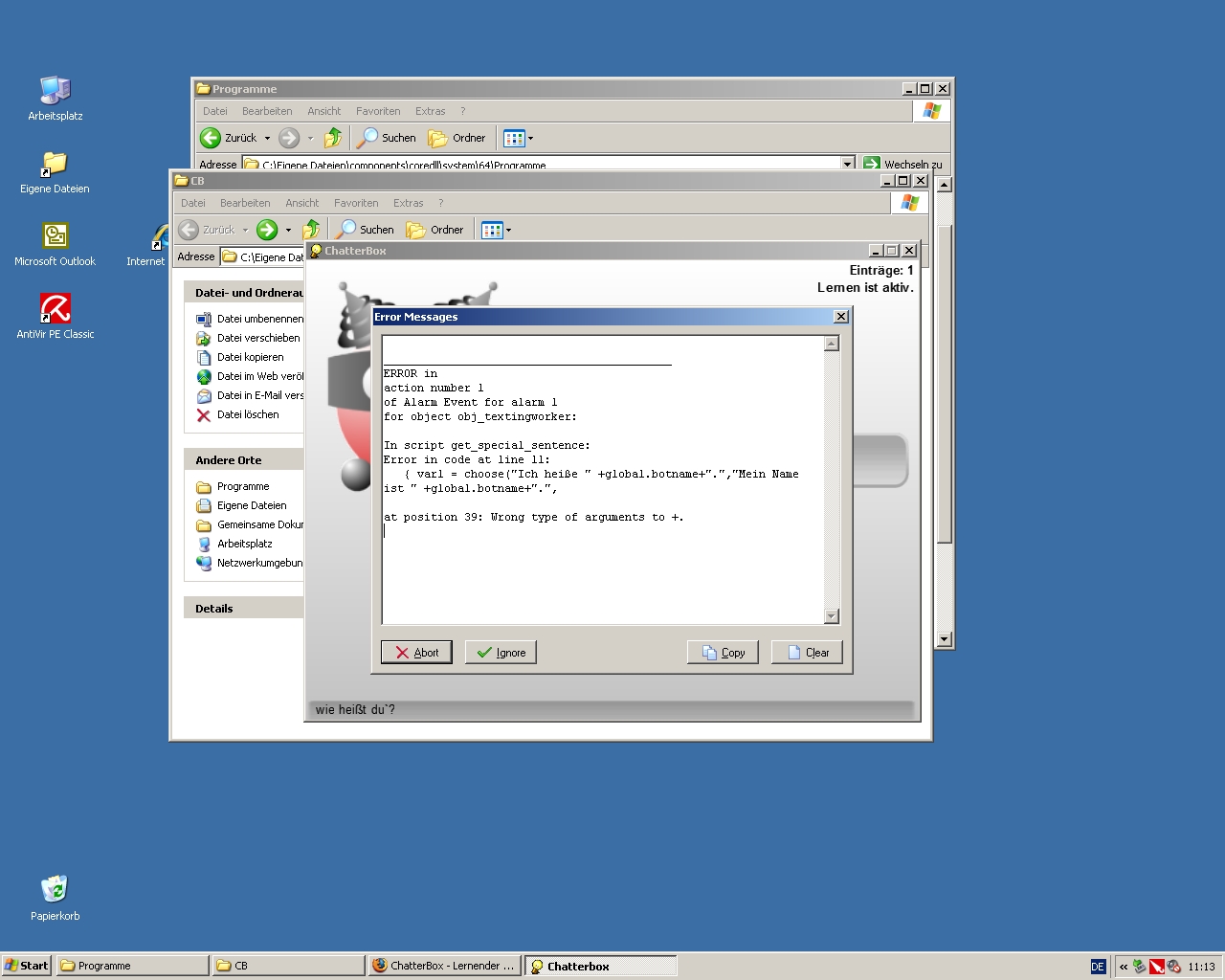Open Zurück history dropdown arrow in Programme
The image size is (1225, 980).
coord(267,138)
